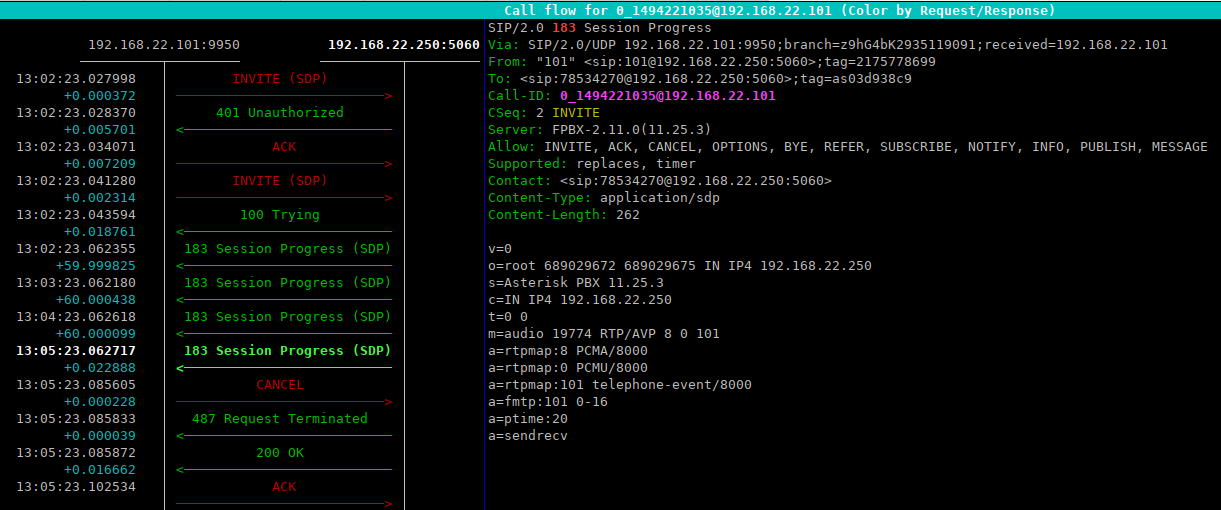
Task: Select 183 Session Progress at 13:02:23.062355
Action: coord(287,249)
